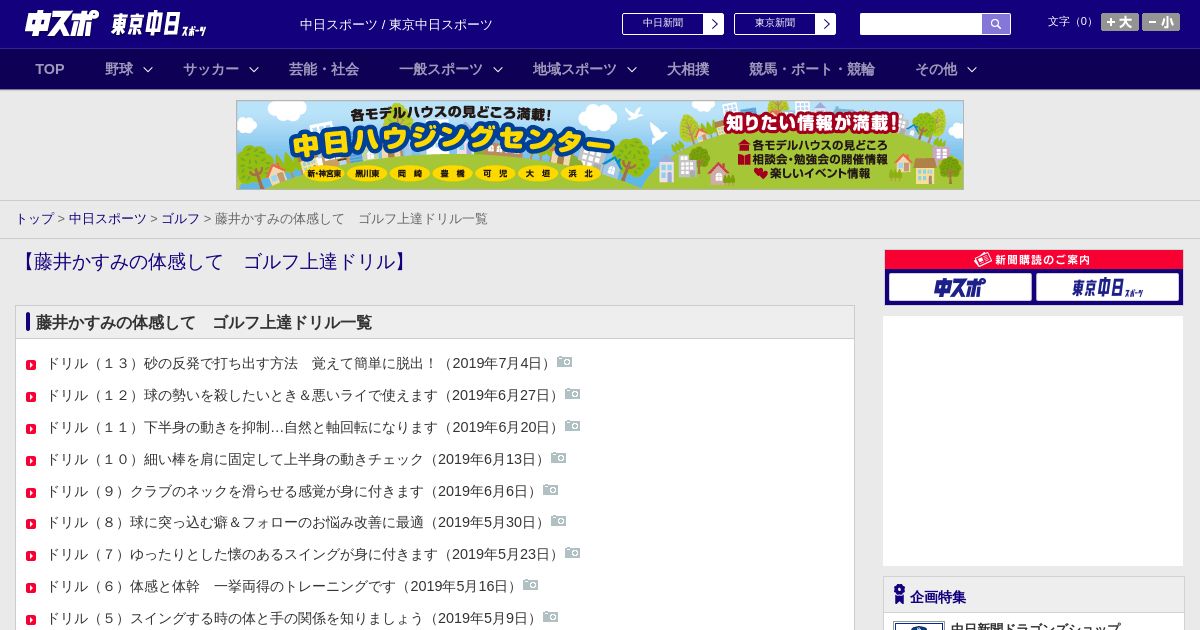
Task: Click the 中日ハウジングセンター banner ad
Action: [x=600, y=145]
